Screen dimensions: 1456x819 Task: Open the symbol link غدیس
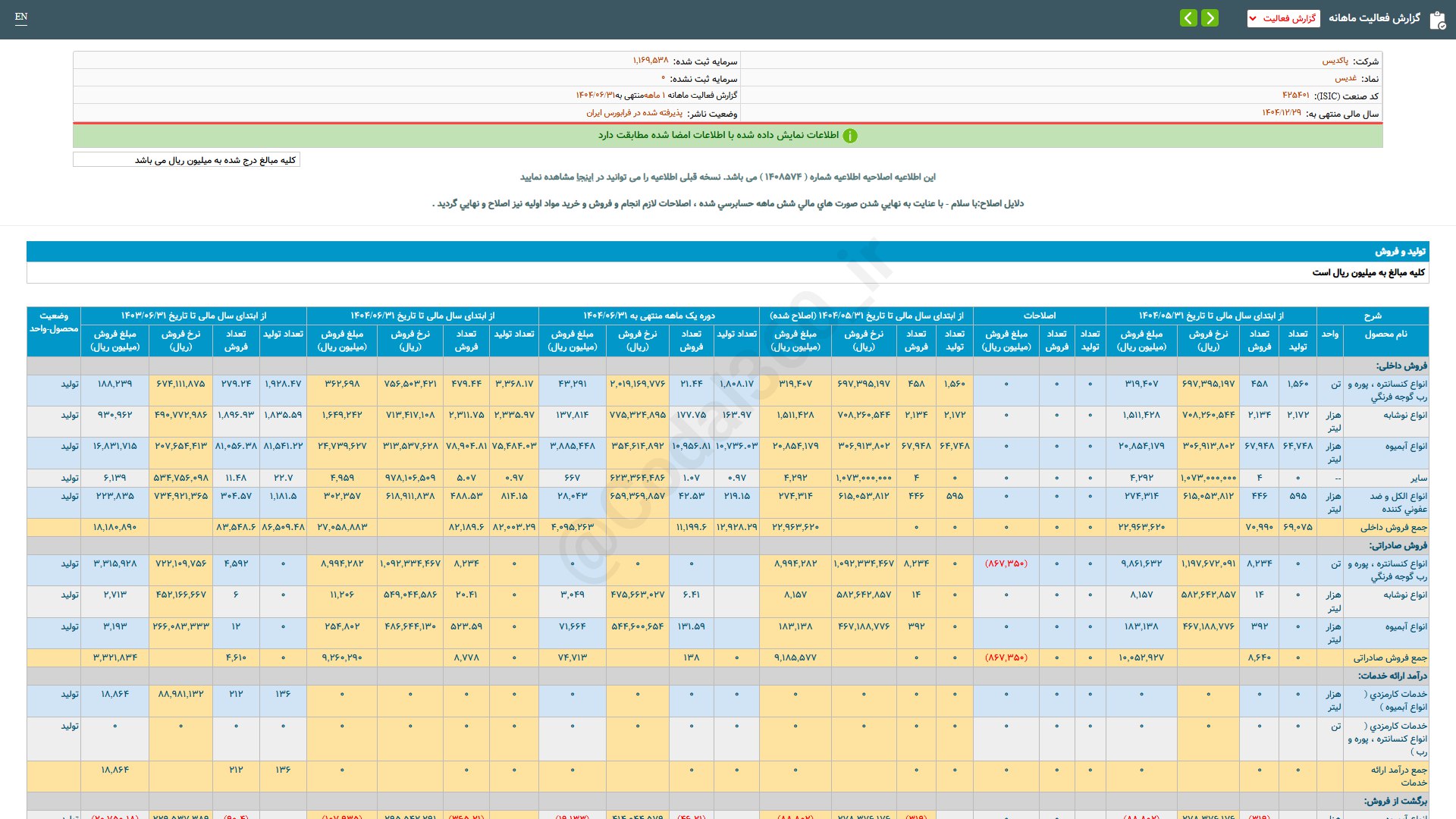pyautogui.click(x=1345, y=78)
